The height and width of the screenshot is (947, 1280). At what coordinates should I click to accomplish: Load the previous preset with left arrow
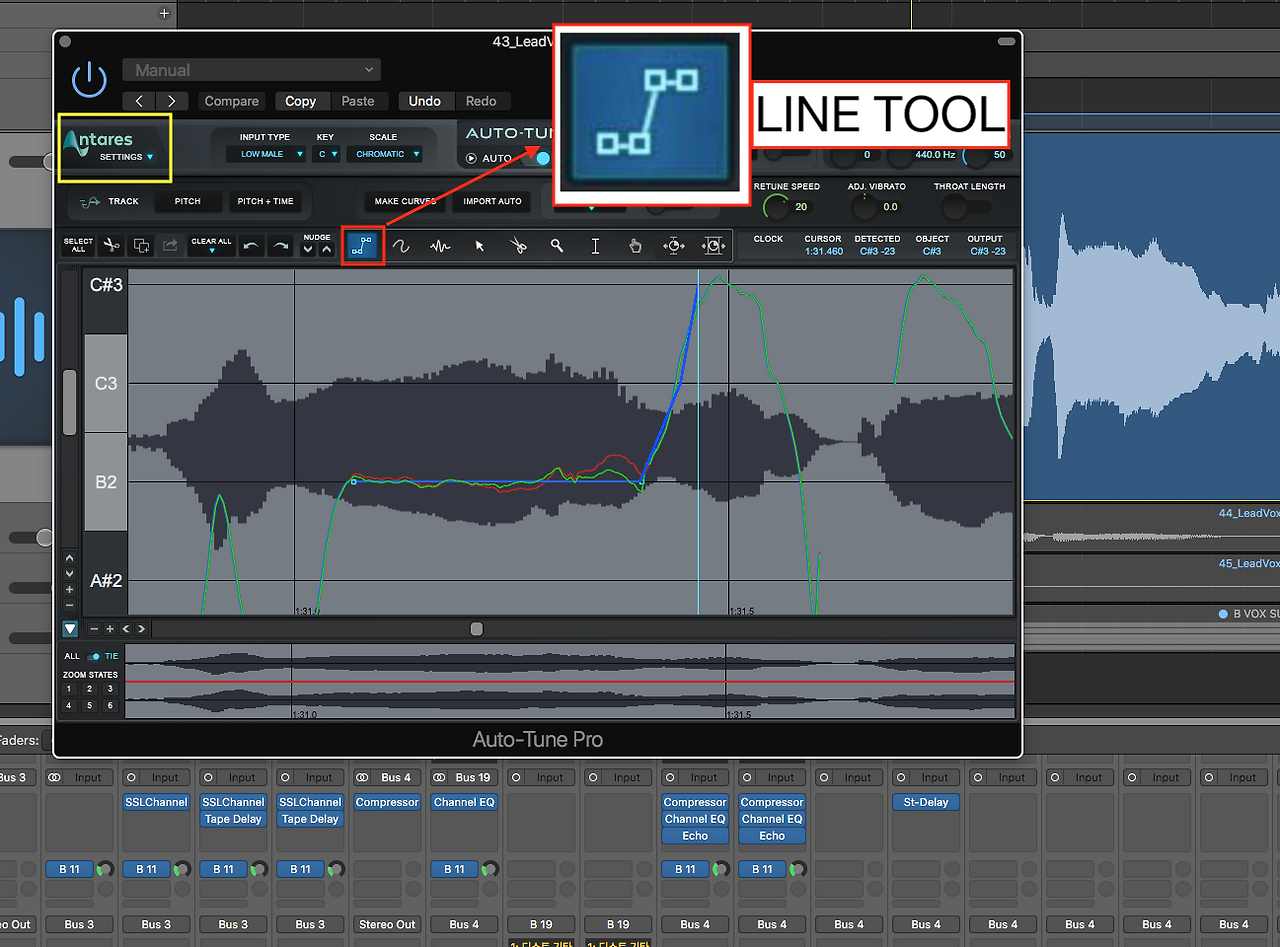click(139, 101)
